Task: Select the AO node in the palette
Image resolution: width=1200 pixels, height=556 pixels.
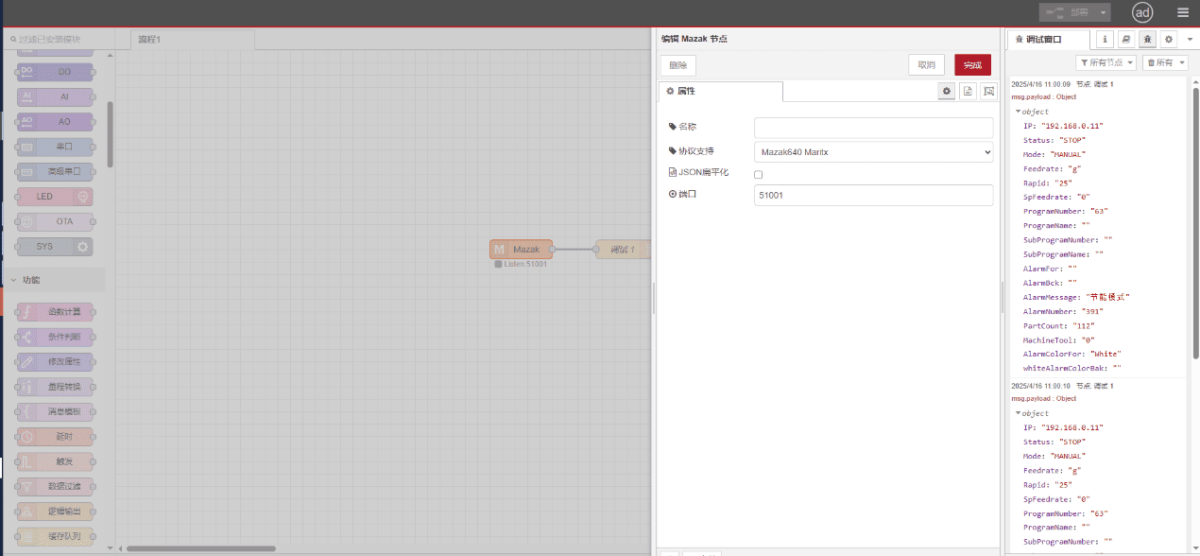Action: click(55, 122)
